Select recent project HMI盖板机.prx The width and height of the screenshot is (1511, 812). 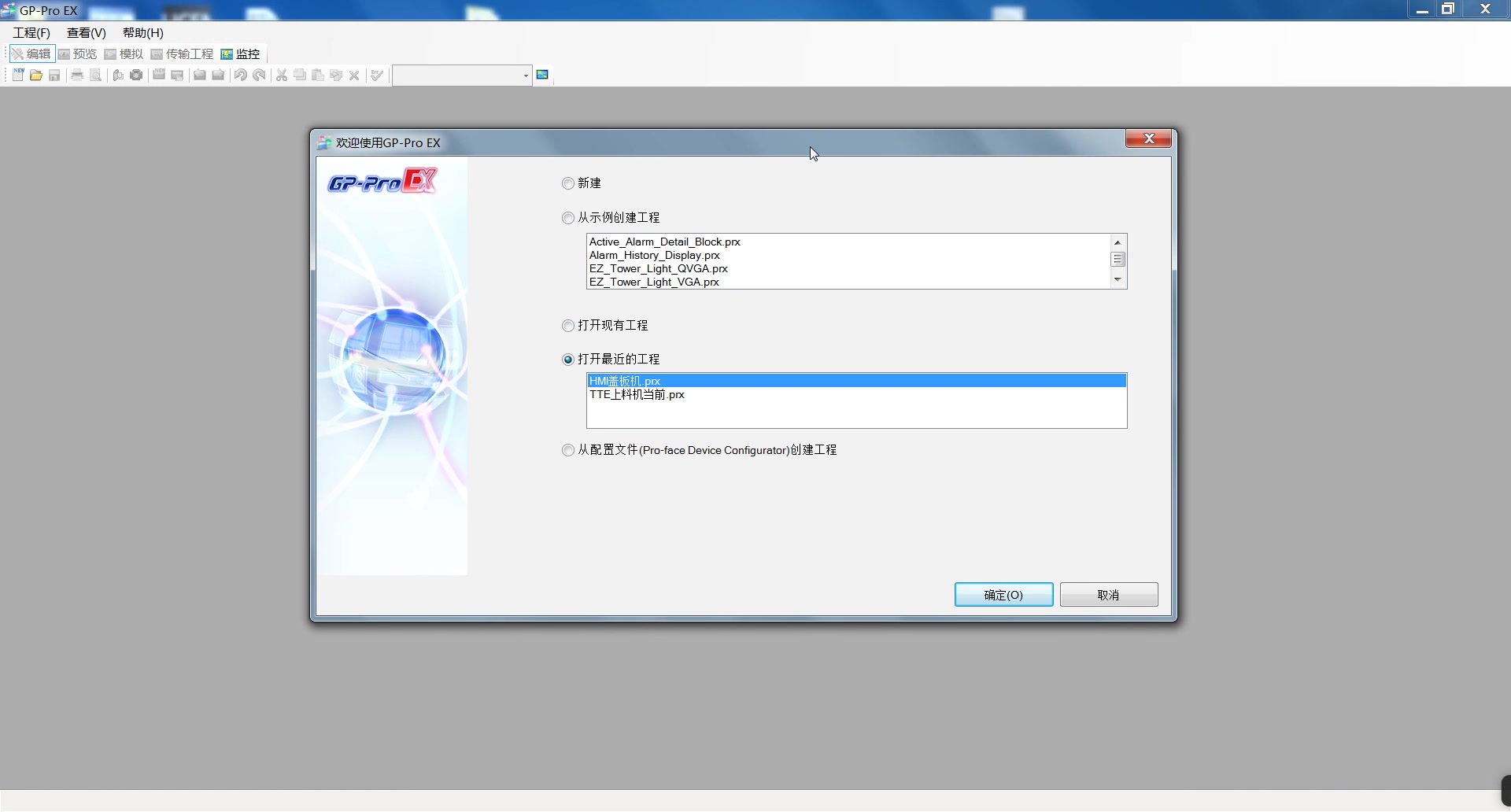click(x=856, y=381)
